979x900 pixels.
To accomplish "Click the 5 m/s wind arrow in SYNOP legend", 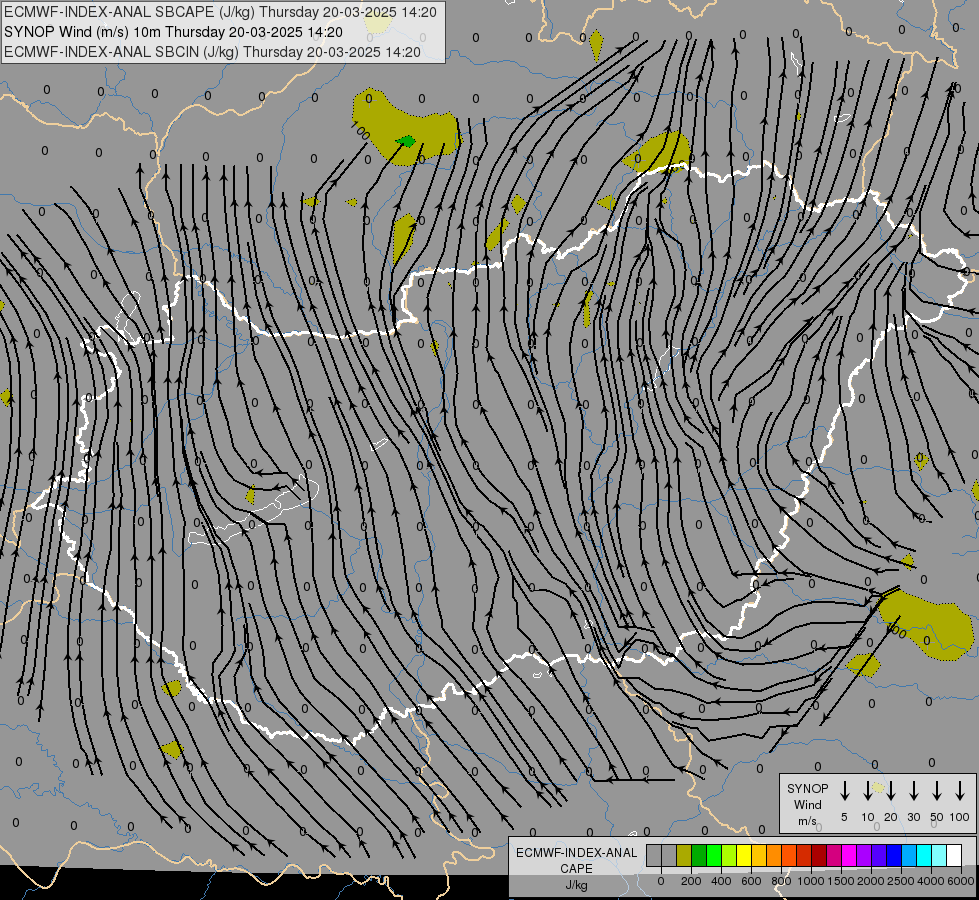I will (844, 790).
